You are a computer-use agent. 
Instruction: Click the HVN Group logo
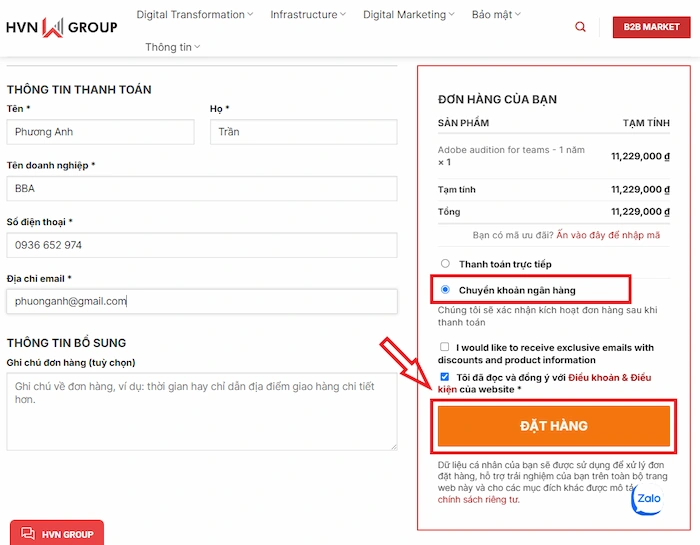[x=61, y=27]
